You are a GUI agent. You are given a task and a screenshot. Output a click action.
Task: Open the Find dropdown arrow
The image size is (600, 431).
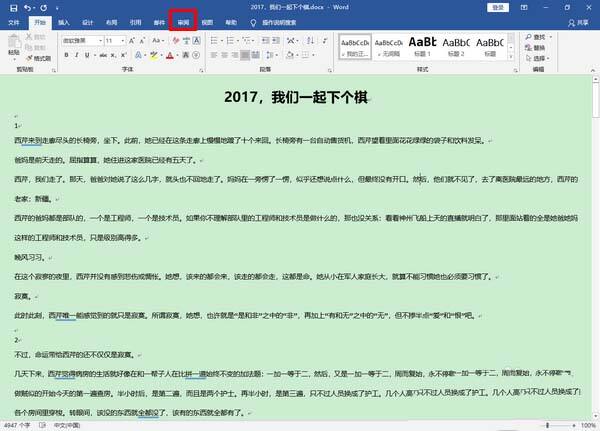tap(551, 37)
